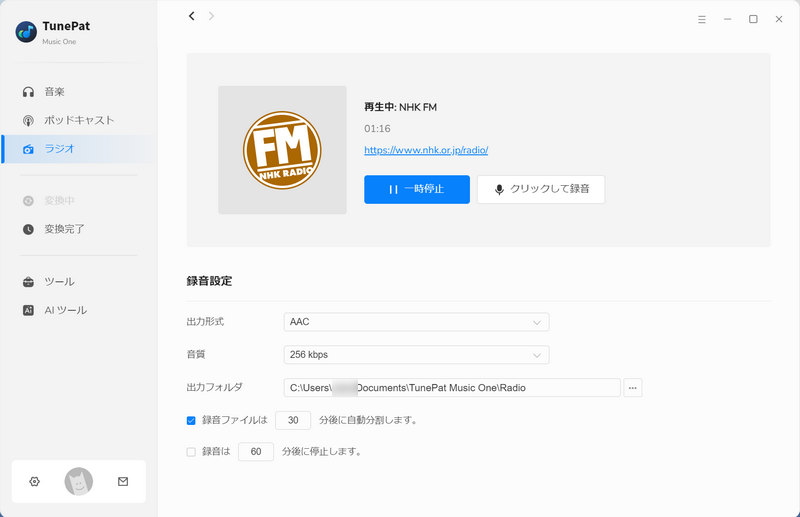
Task: Open the 変換完了 section
Action: 79,229
